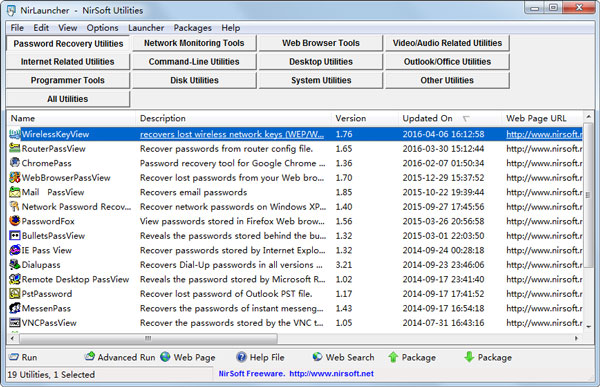Open the Packages menu
600x387 pixels.
pyautogui.click(x=192, y=28)
